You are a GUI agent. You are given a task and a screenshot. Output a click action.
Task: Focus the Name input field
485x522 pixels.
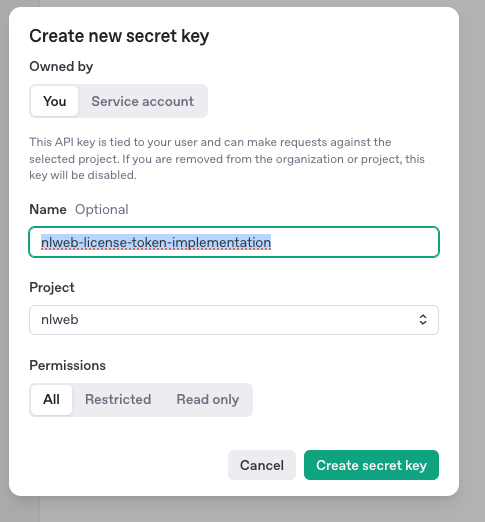coord(234,242)
